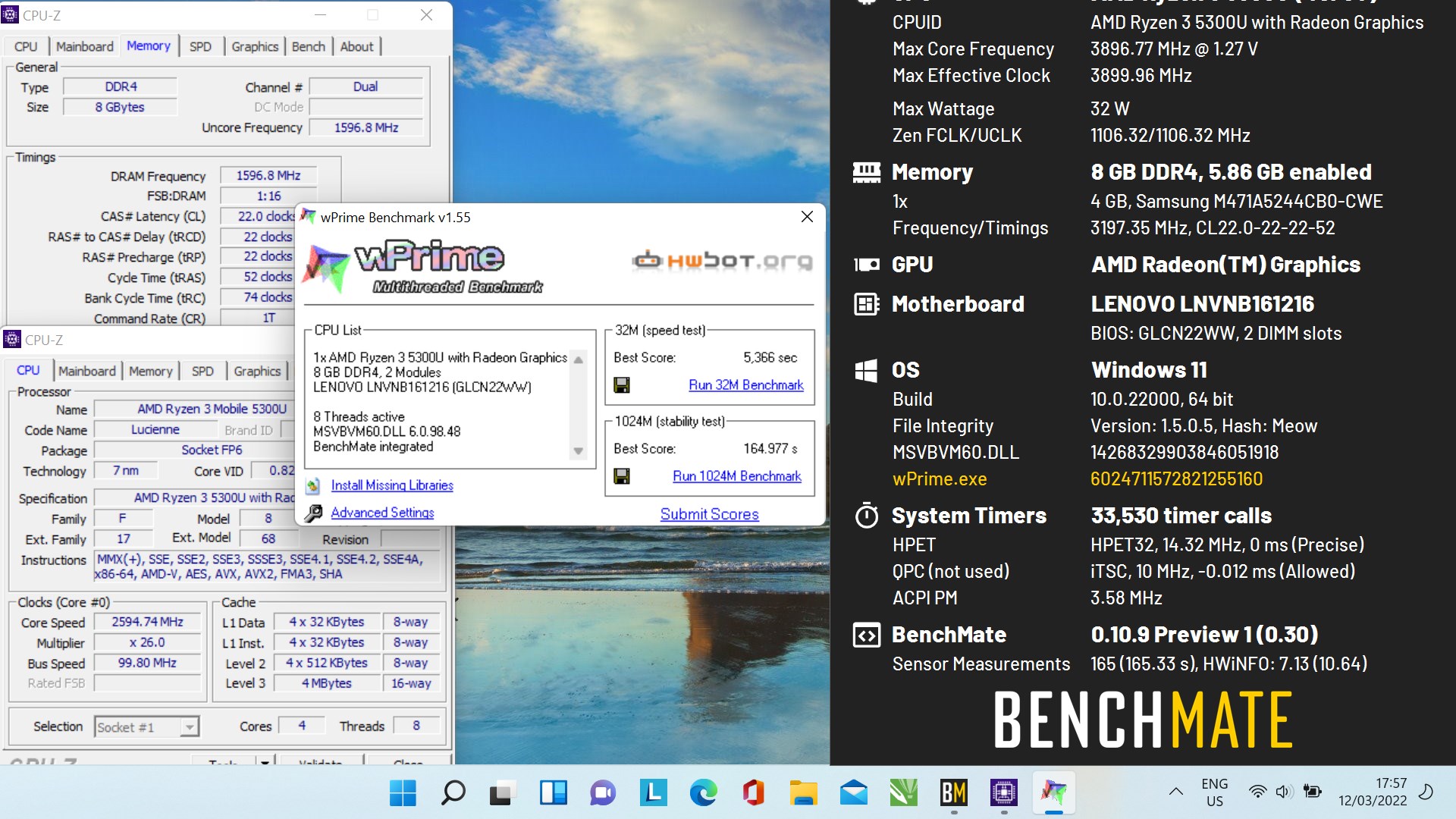Switch to CPU-Z on the taskbar
Image resolution: width=1456 pixels, height=819 pixels.
(1003, 793)
